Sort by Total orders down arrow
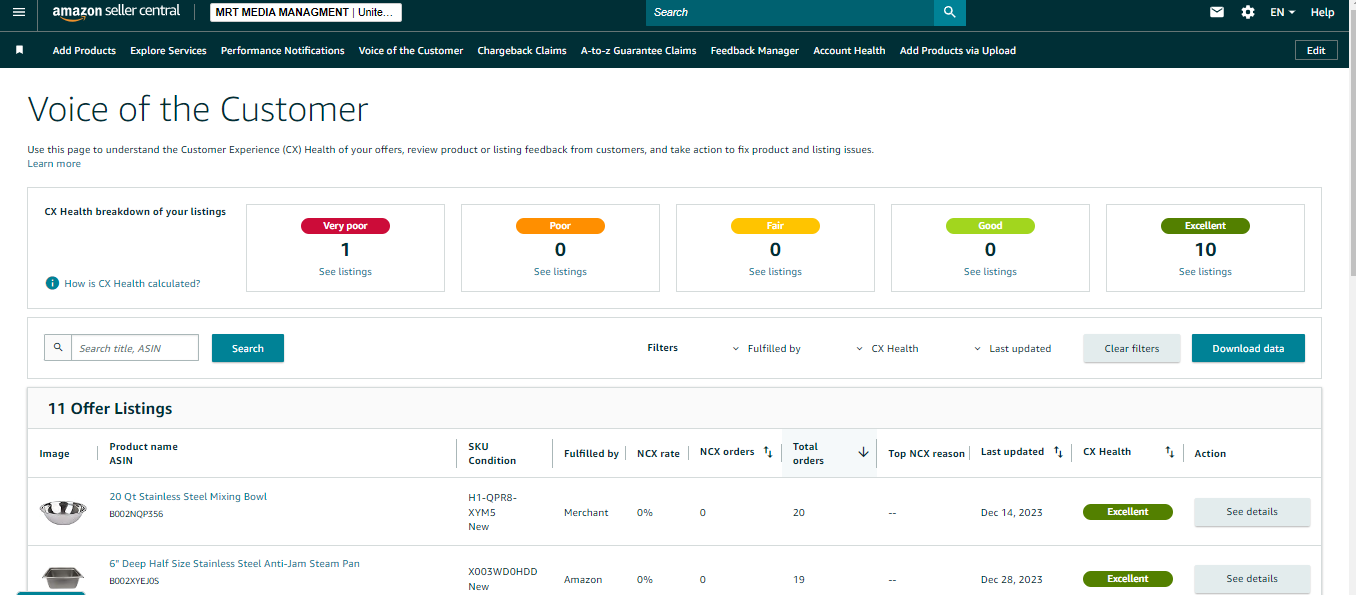Image resolution: width=1356 pixels, height=595 pixels. click(863, 452)
